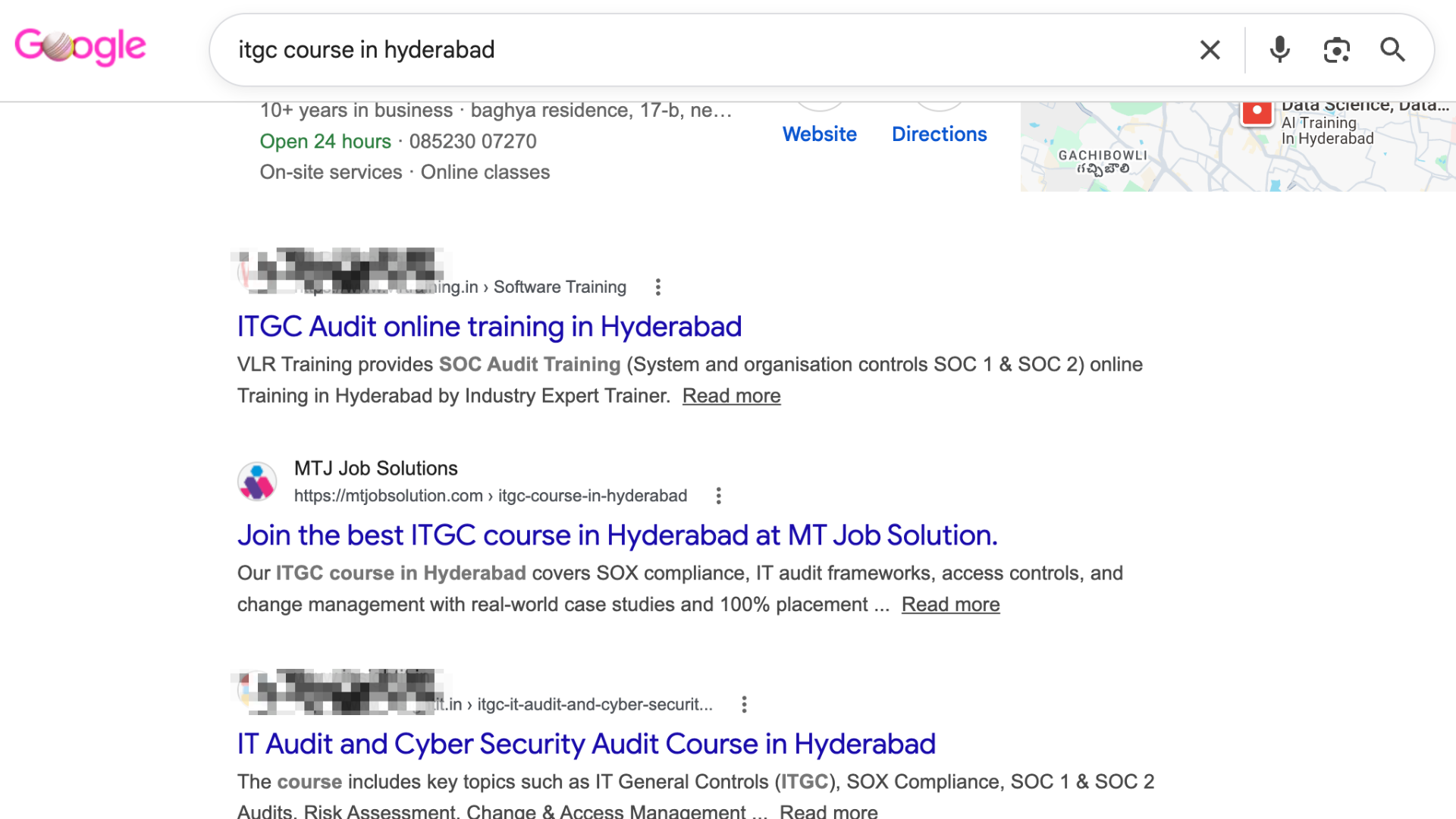
Task: Click the MTJ Job Solutions favicon
Action: click(257, 482)
